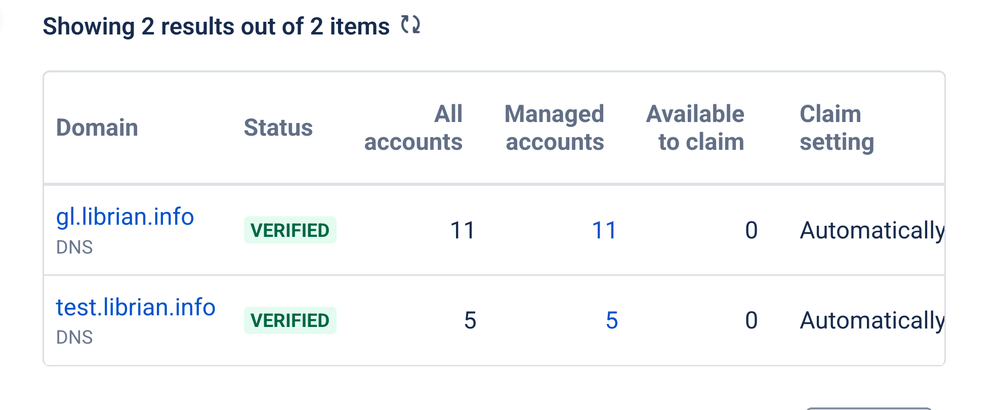Click the DNS label under test.librian.info

point(75,337)
